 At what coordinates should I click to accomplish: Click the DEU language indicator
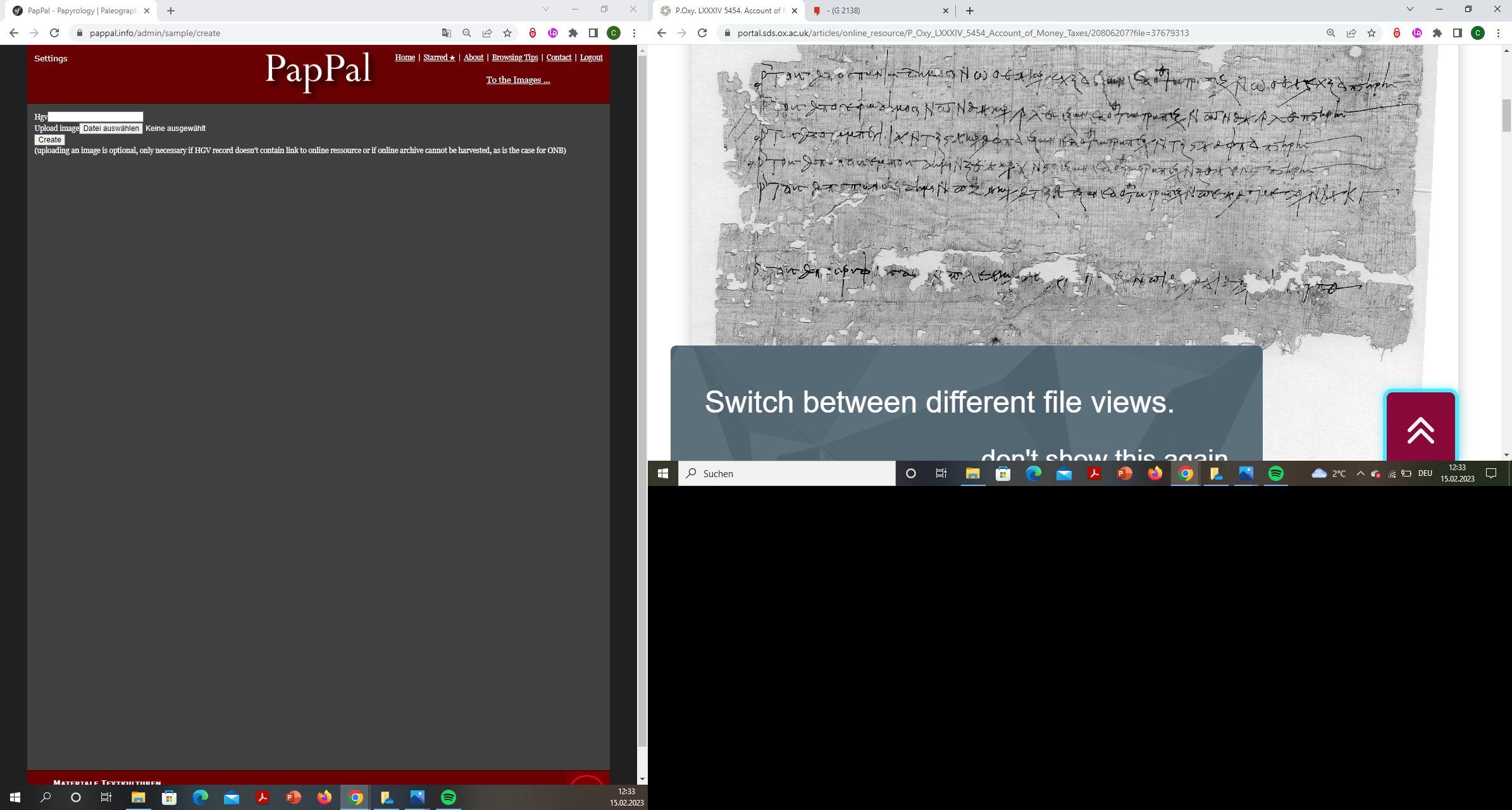tap(1425, 473)
